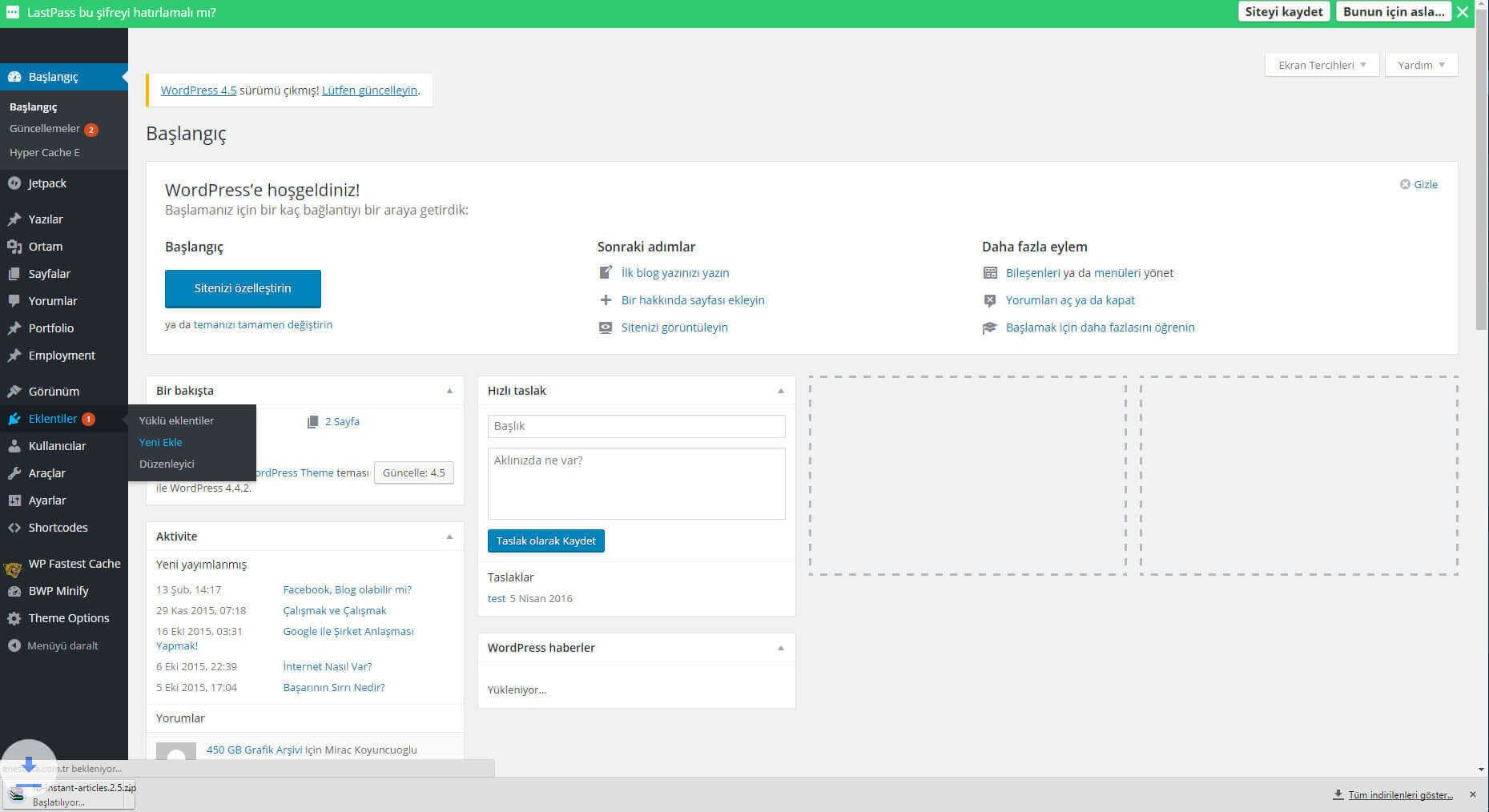The width and height of the screenshot is (1489, 812).
Task: Open Yüklü eklentiler submenu item
Action: pos(176,420)
